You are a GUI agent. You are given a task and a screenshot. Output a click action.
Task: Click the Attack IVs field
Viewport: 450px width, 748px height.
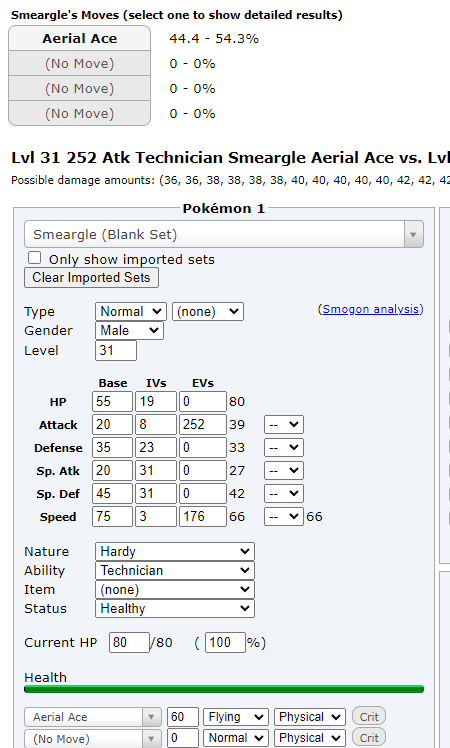[156, 425]
